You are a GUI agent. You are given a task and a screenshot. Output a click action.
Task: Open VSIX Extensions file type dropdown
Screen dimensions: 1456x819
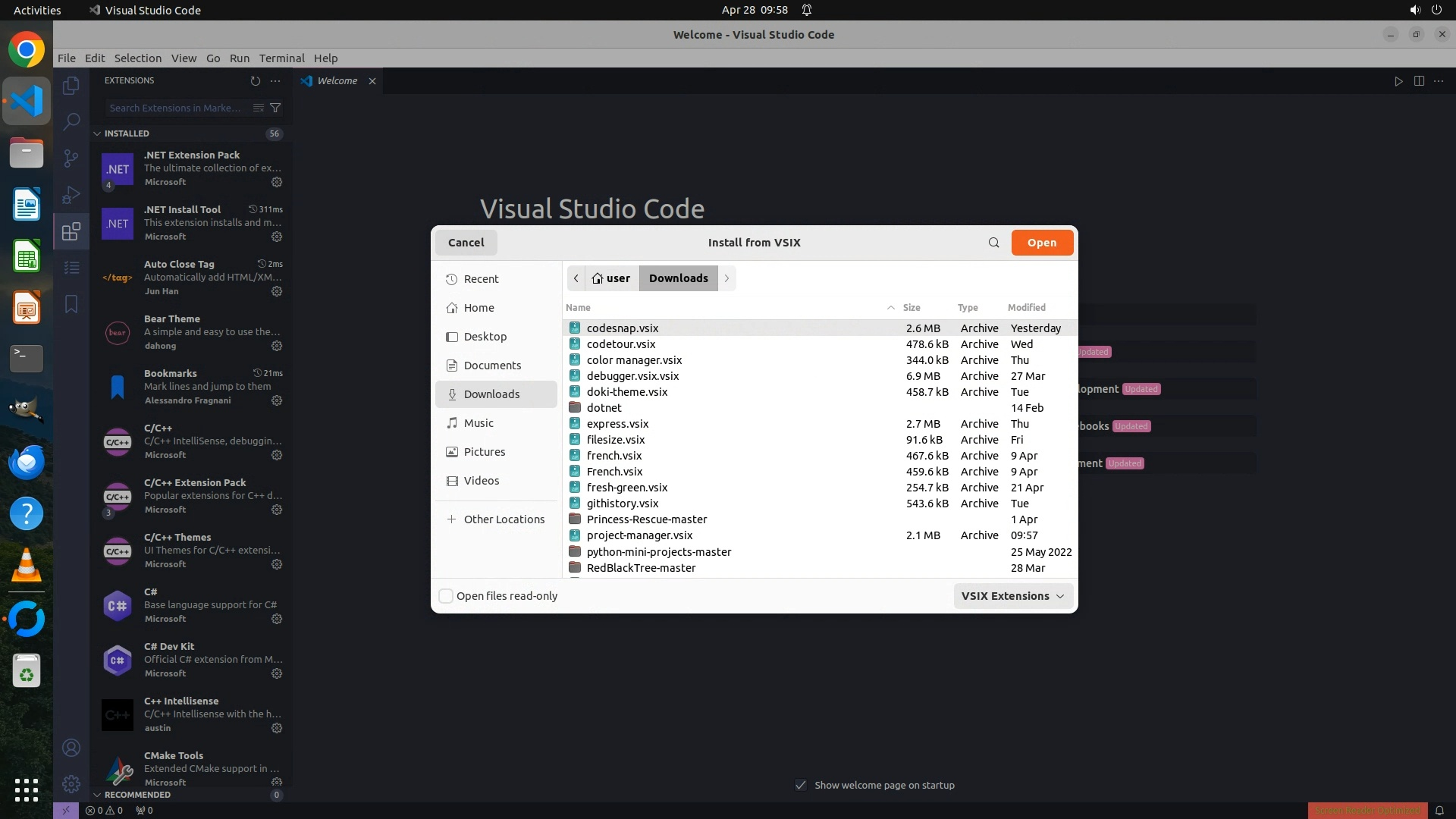pyautogui.click(x=1012, y=596)
